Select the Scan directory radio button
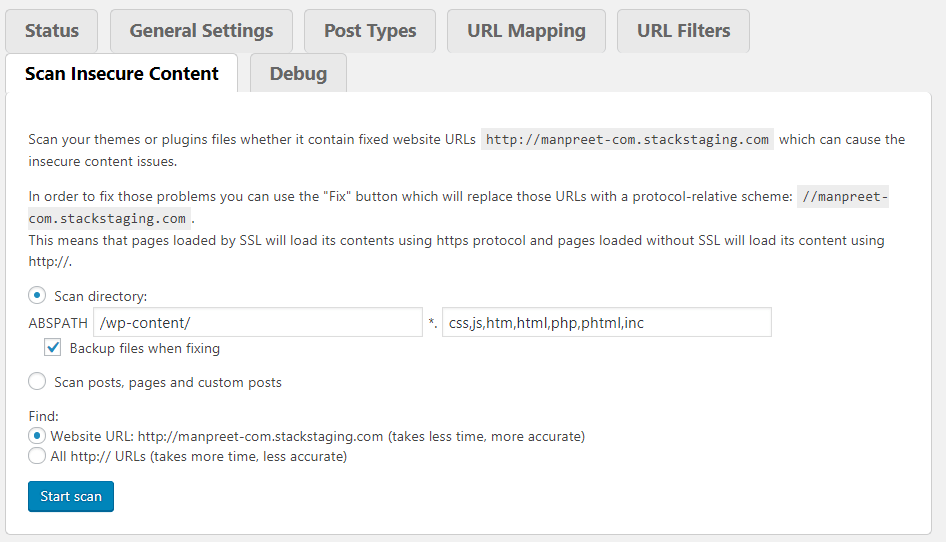 point(37,295)
